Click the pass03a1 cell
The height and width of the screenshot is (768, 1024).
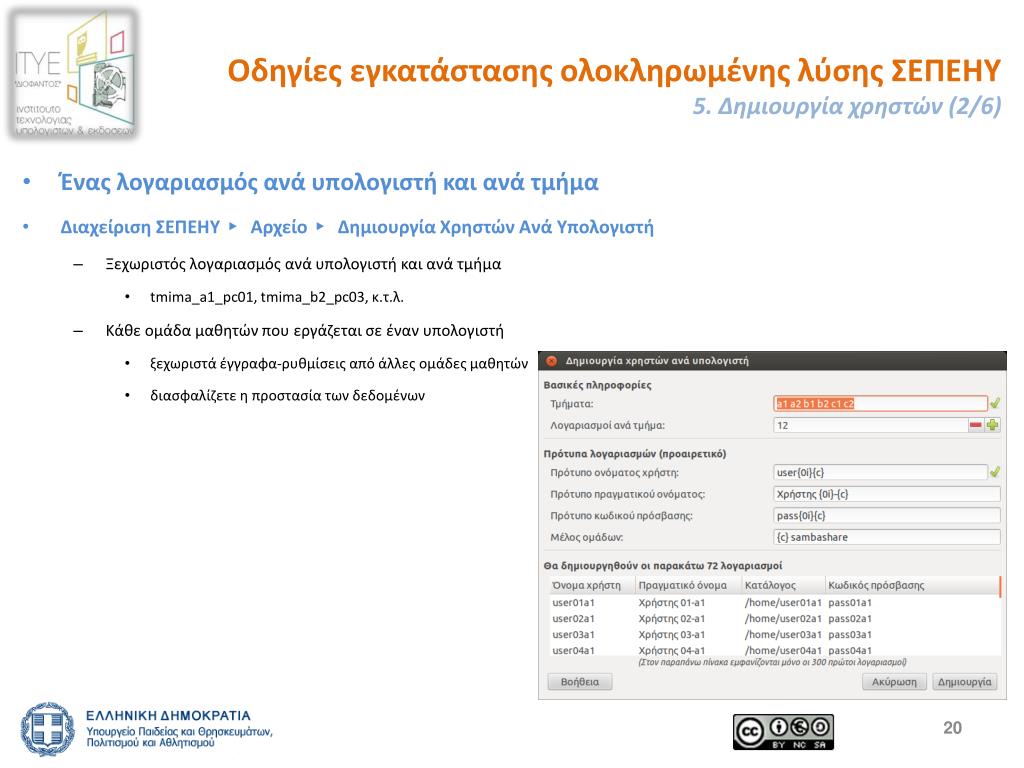(850, 635)
